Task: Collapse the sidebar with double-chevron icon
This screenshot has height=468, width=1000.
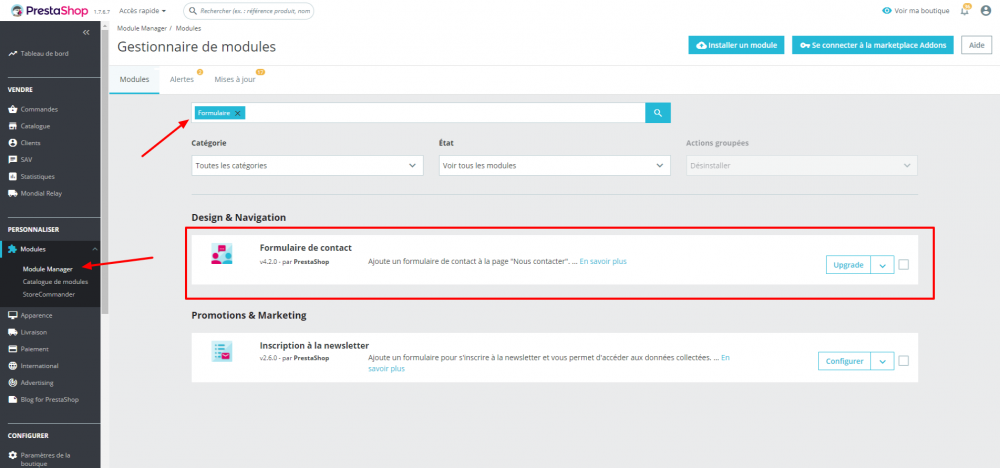Action: 86,32
